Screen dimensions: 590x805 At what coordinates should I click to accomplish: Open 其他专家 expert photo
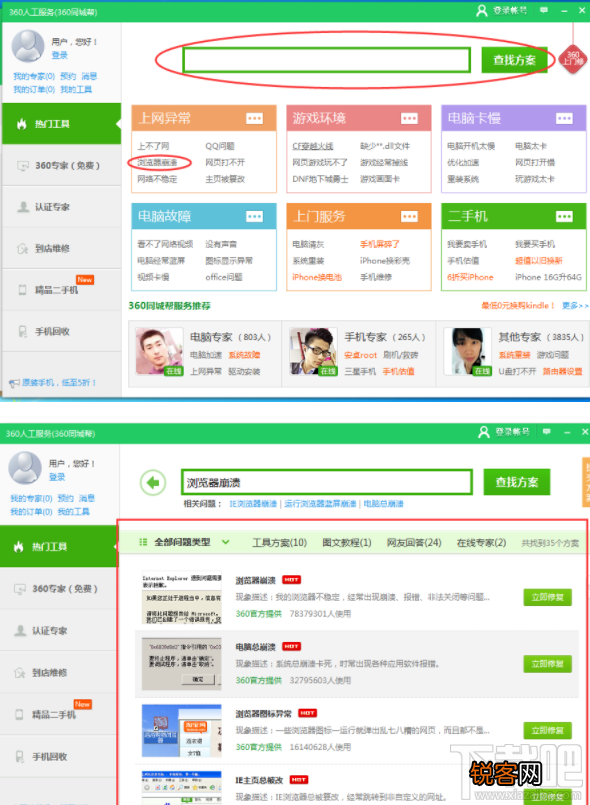pos(468,352)
